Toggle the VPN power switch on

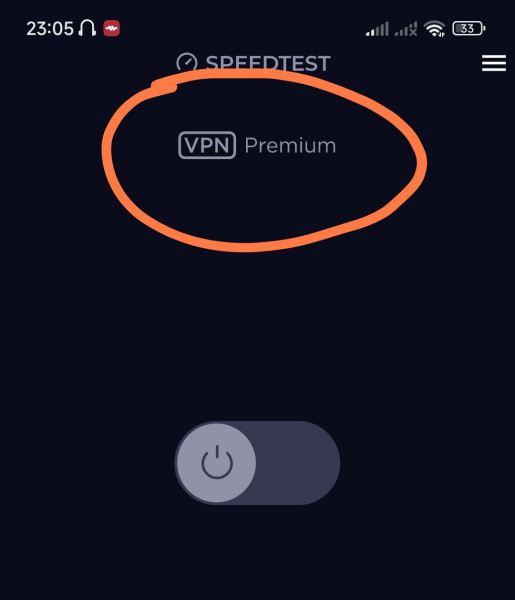pyautogui.click(x=257, y=463)
